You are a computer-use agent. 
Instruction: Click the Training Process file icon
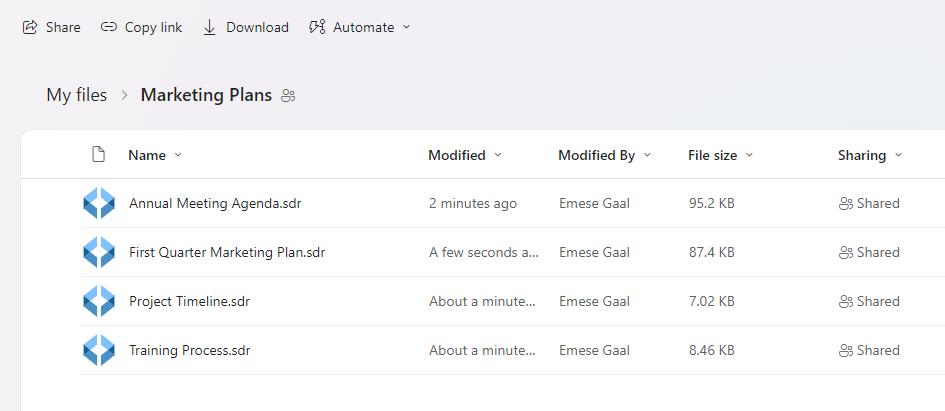99,350
